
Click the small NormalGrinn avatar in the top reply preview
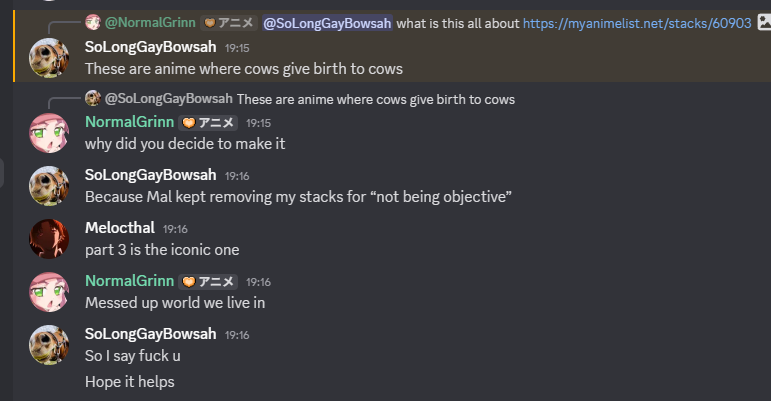[x=93, y=22]
